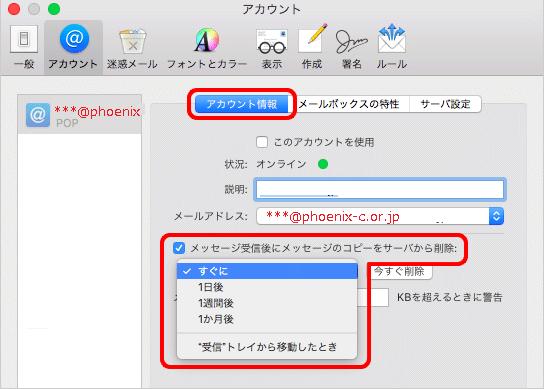Open the ルール (Rules) preferences icon
544x389 pixels.
pyautogui.click(x=392, y=47)
